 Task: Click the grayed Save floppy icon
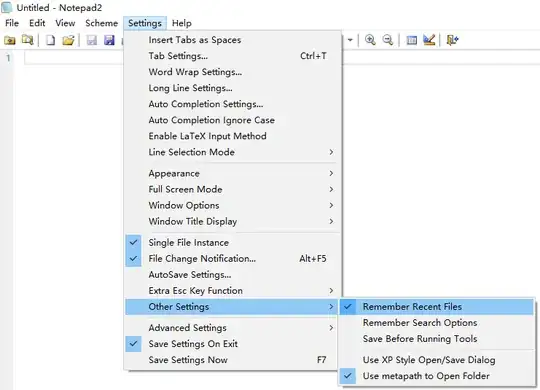click(92, 40)
